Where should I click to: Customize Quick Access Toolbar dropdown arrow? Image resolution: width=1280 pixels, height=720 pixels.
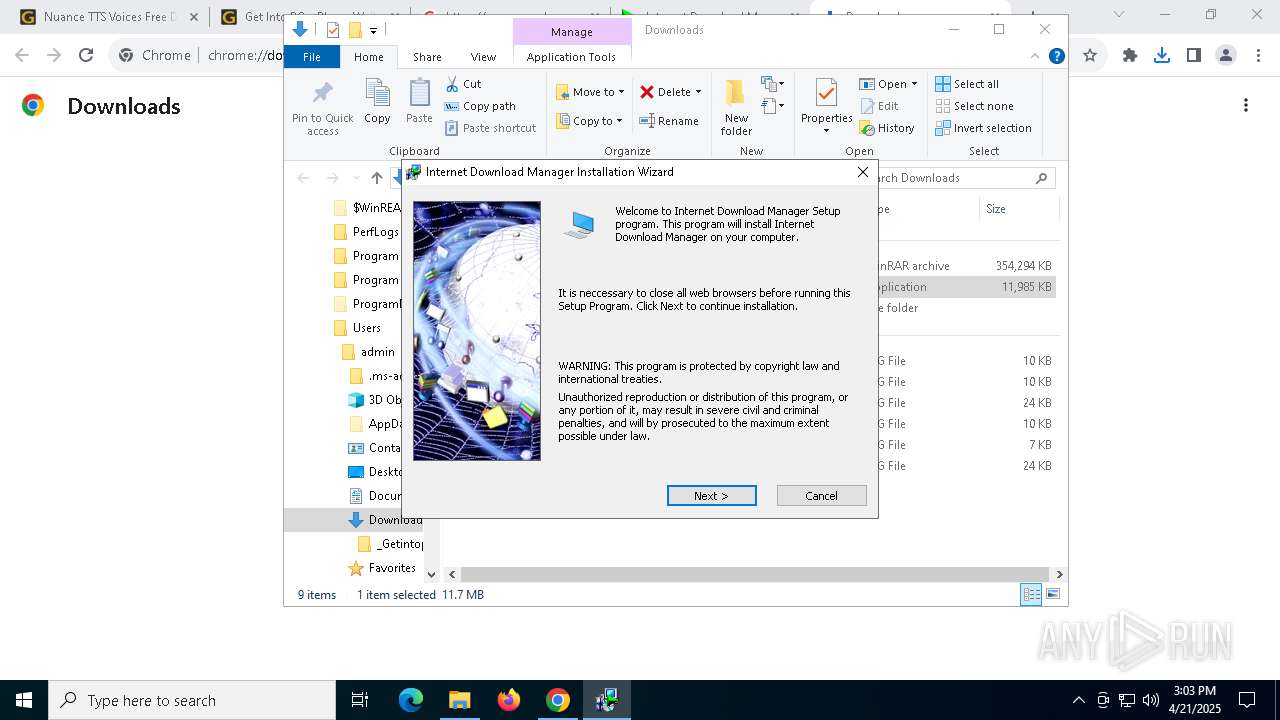coord(373,31)
